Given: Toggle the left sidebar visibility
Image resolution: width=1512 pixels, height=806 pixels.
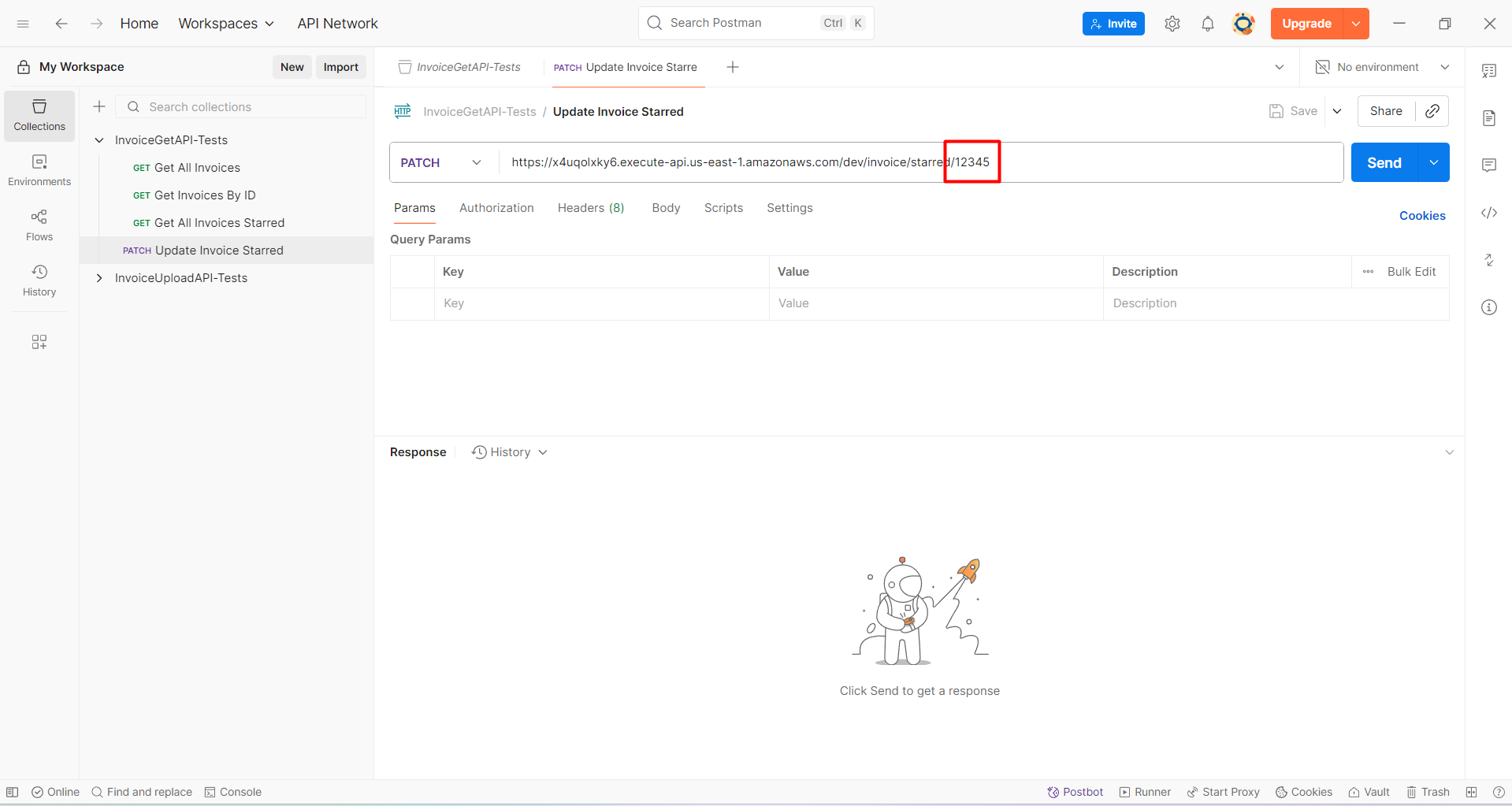Looking at the screenshot, I should click(12, 792).
